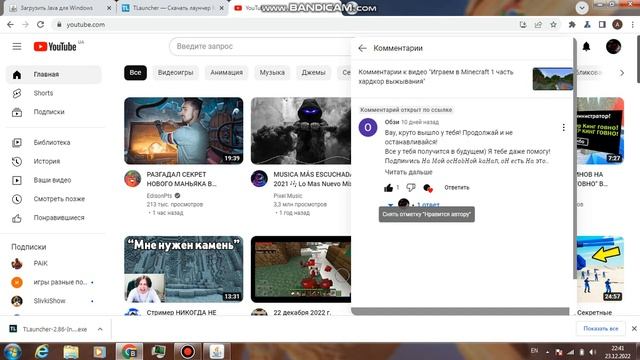The height and width of the screenshot is (360, 640).
Task: Open the Обзи commenter name
Action: [391, 122]
